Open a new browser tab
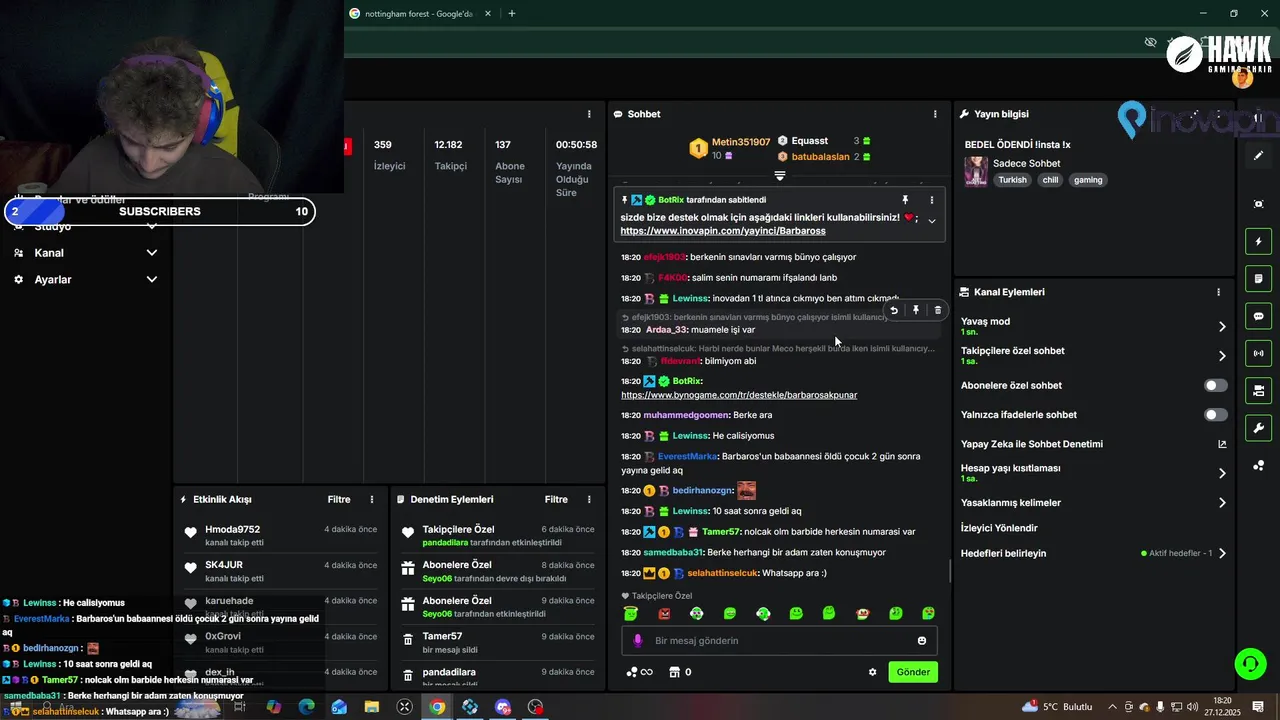The width and height of the screenshot is (1280, 720). [512, 14]
